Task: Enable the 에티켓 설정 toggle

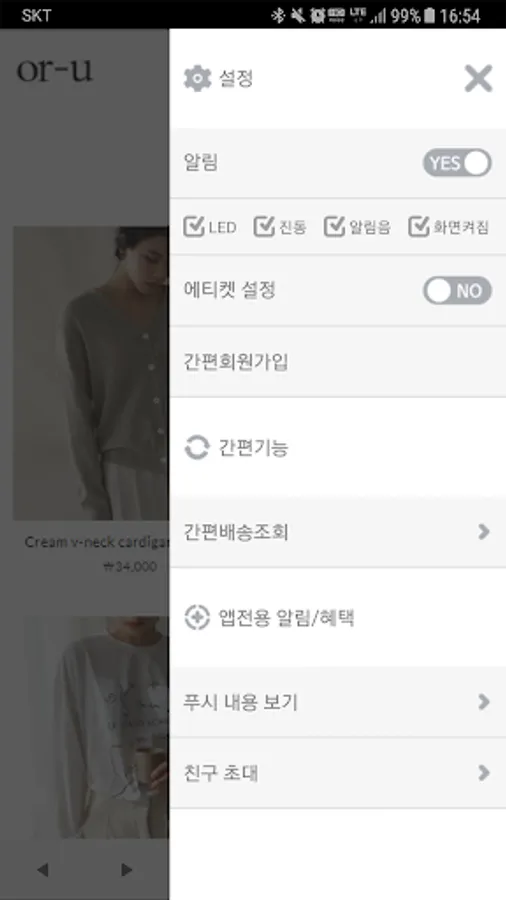Action: [x=457, y=290]
